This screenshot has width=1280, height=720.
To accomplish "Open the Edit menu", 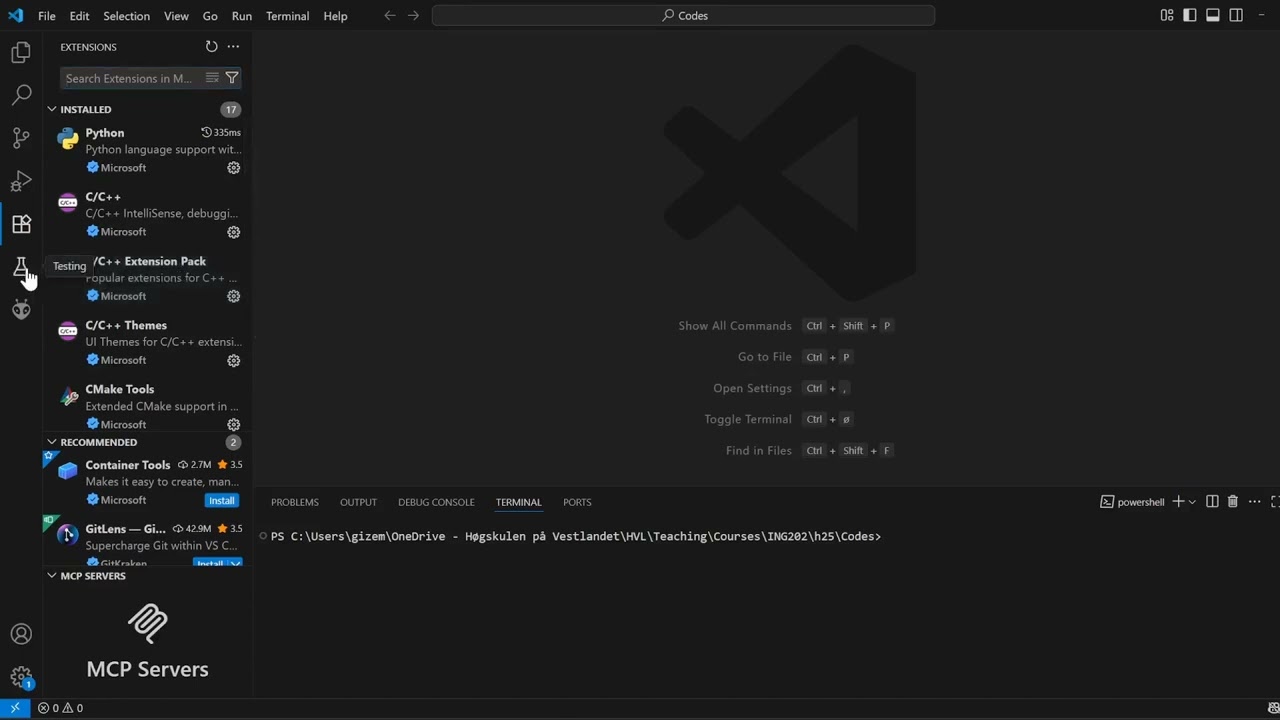I will click(x=80, y=16).
